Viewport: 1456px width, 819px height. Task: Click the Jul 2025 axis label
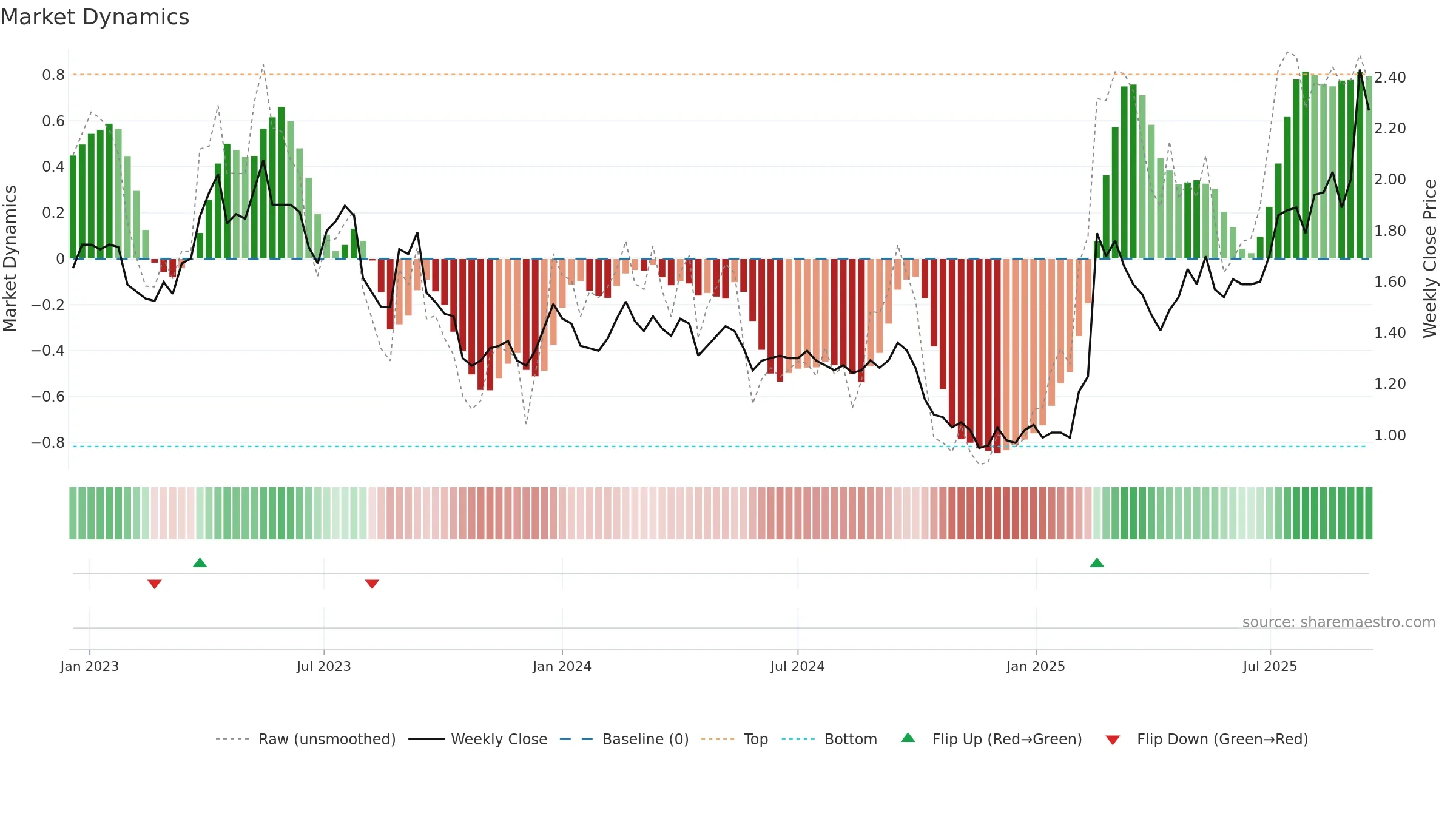click(x=1270, y=666)
